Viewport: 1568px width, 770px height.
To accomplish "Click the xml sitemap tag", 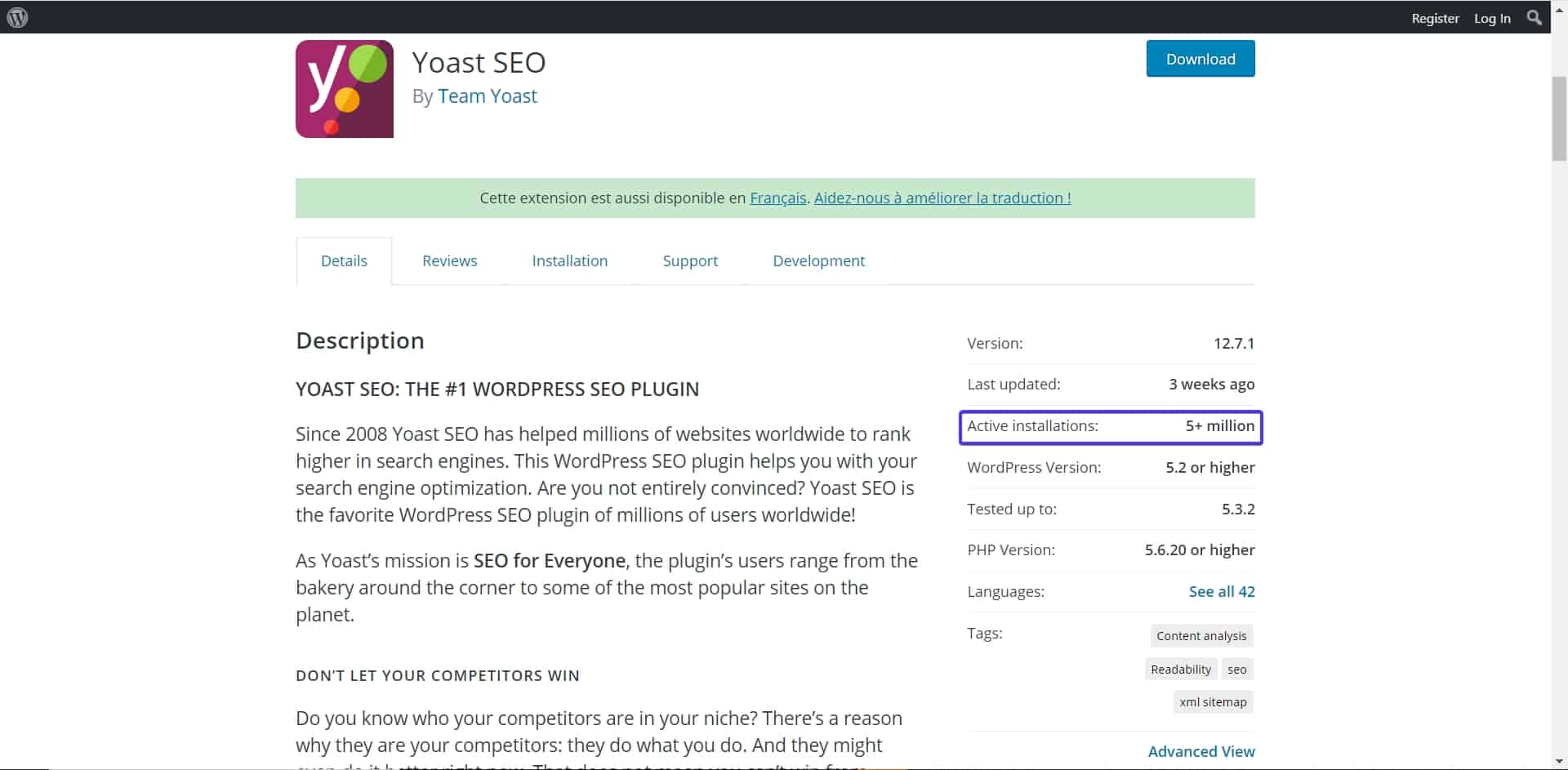I will point(1213,702).
